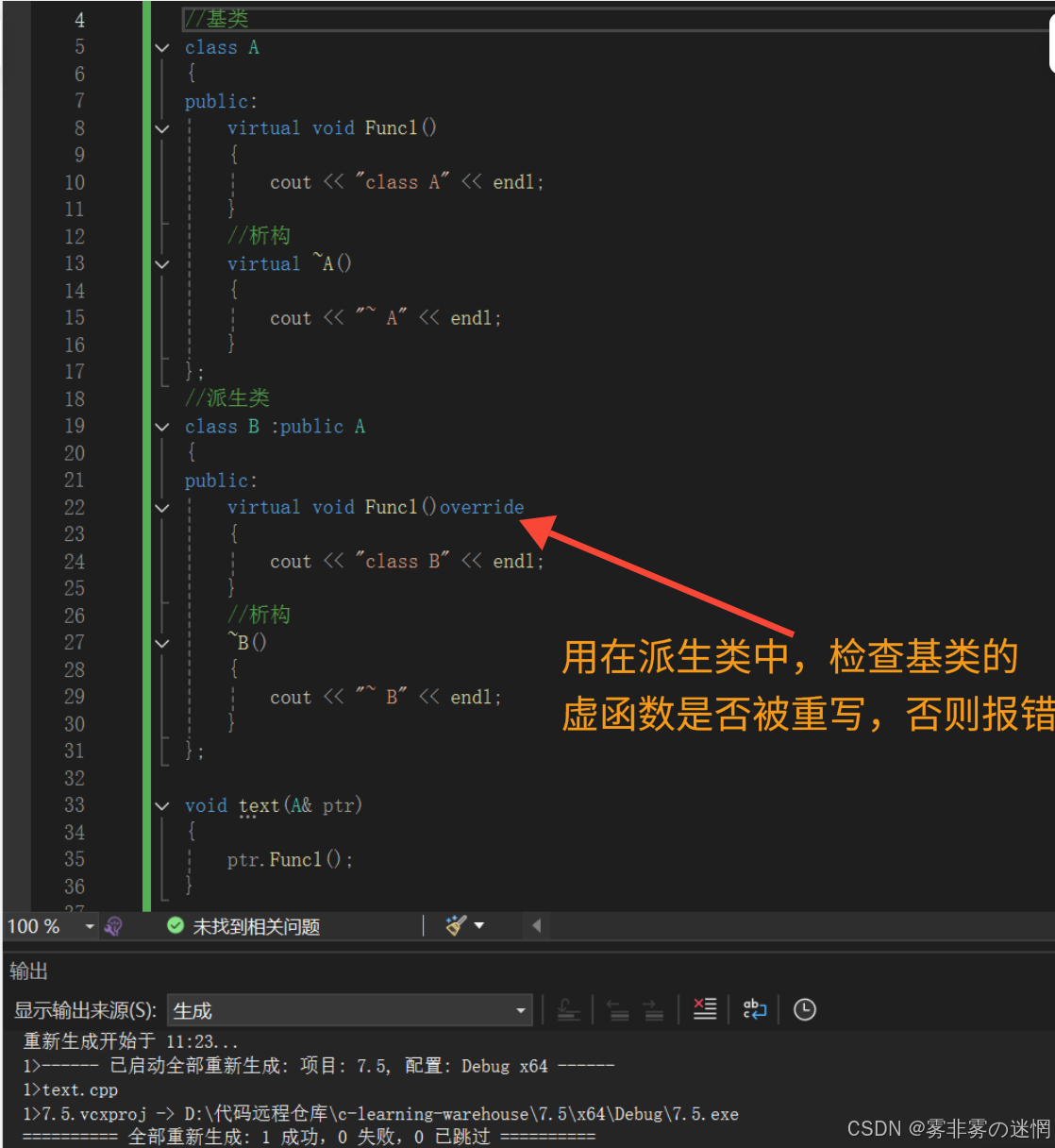Open the code cleanup dropdown arrow
1055x1148 pixels.
click(479, 925)
